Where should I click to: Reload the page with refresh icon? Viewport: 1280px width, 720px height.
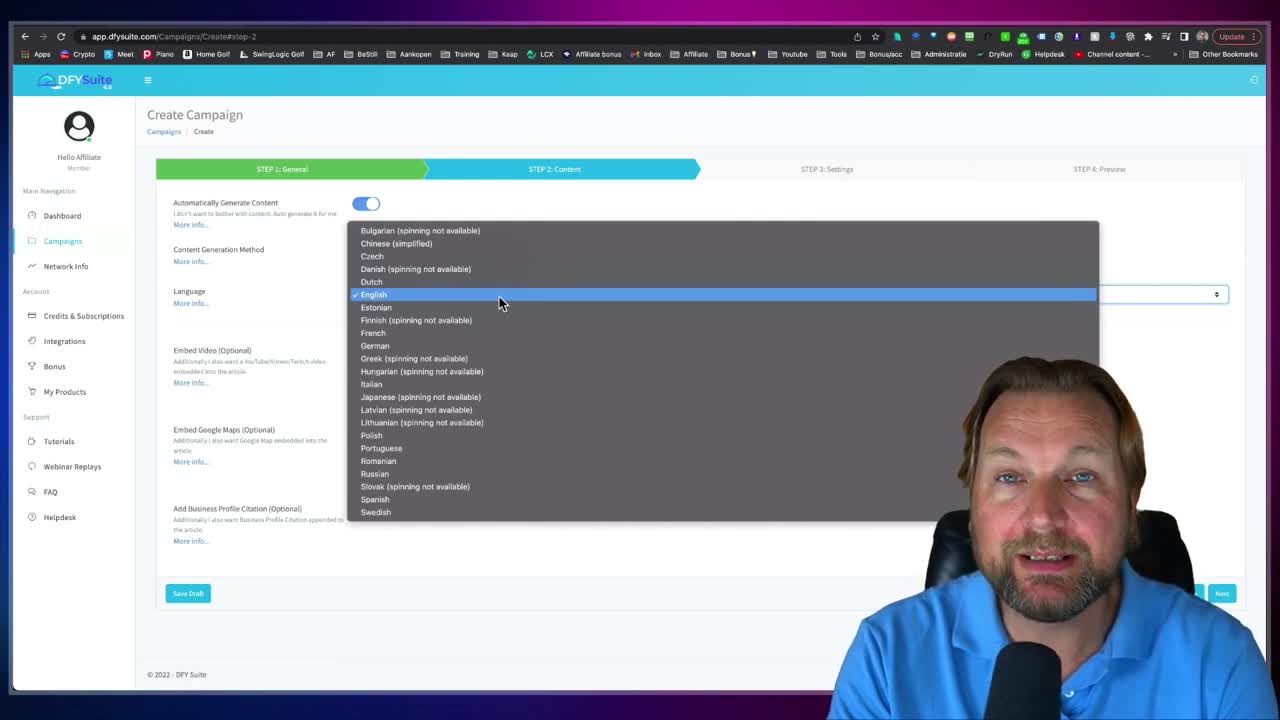pyautogui.click(x=61, y=36)
